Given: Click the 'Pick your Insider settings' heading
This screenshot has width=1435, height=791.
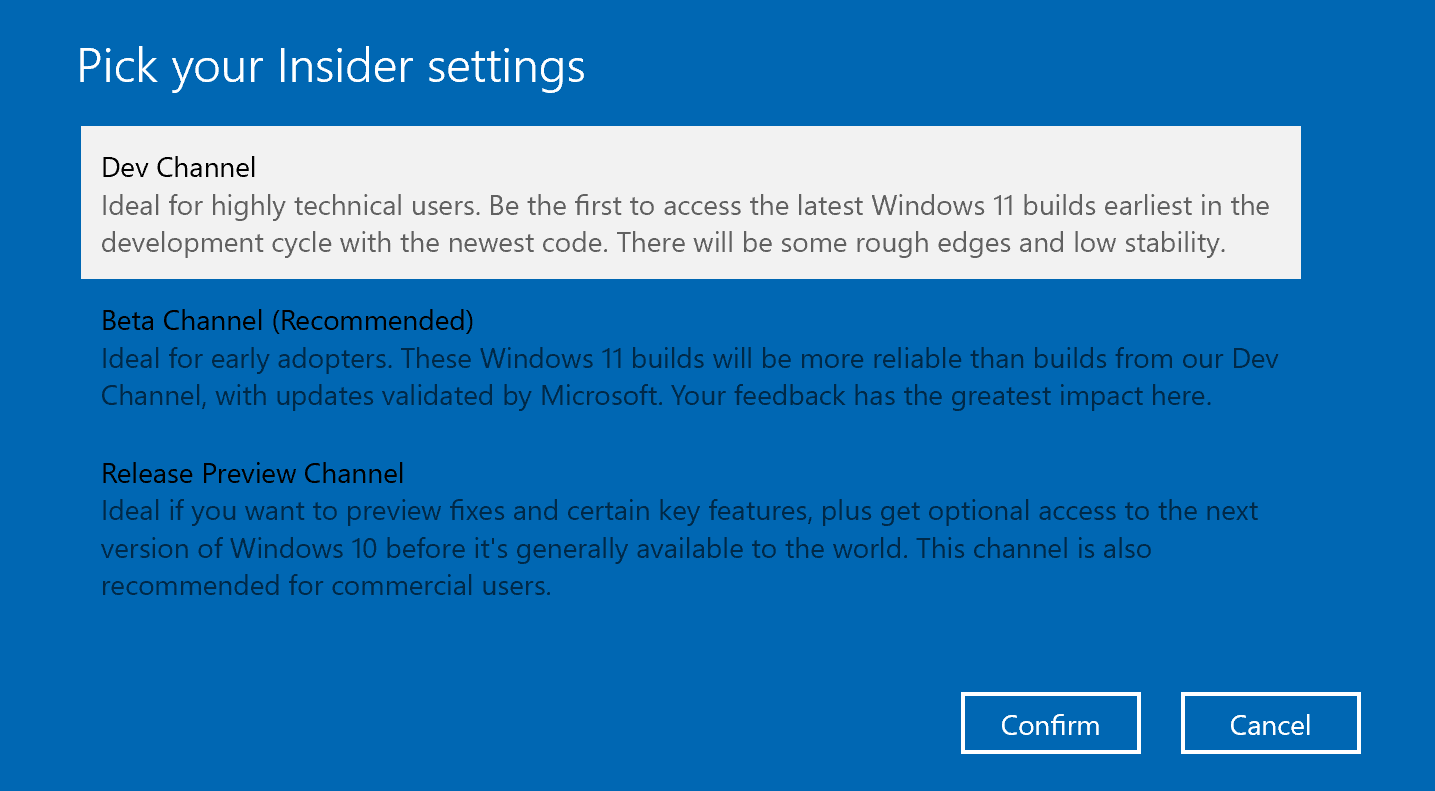Looking at the screenshot, I should point(331,67).
